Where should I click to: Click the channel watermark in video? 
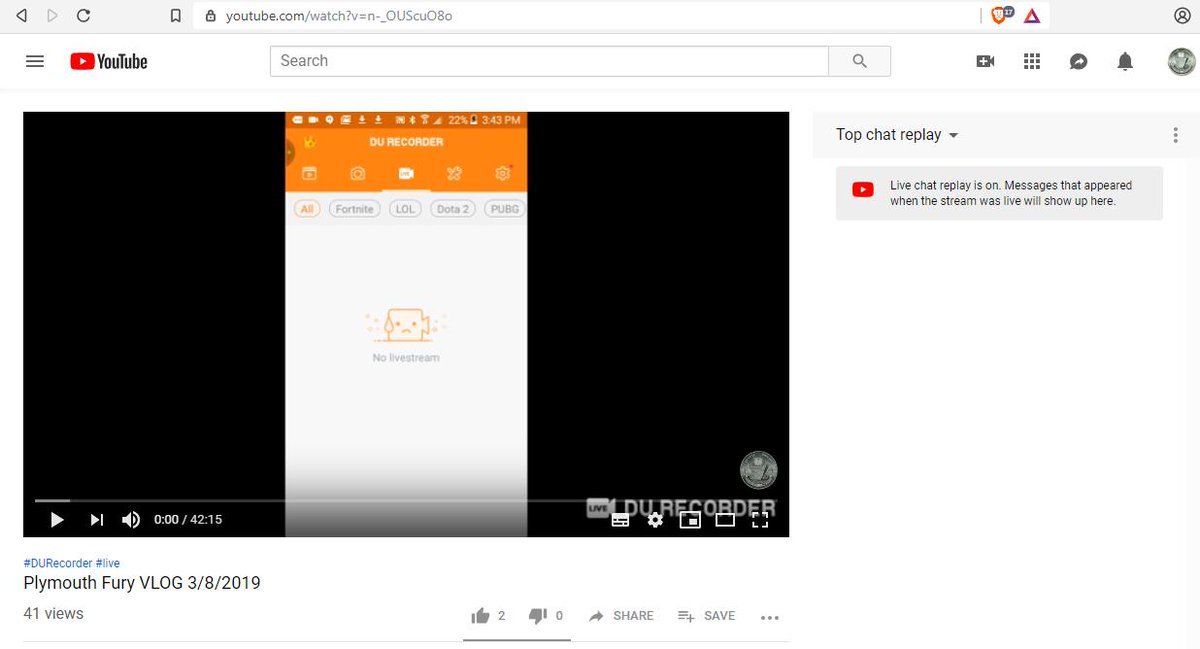pyautogui.click(x=758, y=470)
